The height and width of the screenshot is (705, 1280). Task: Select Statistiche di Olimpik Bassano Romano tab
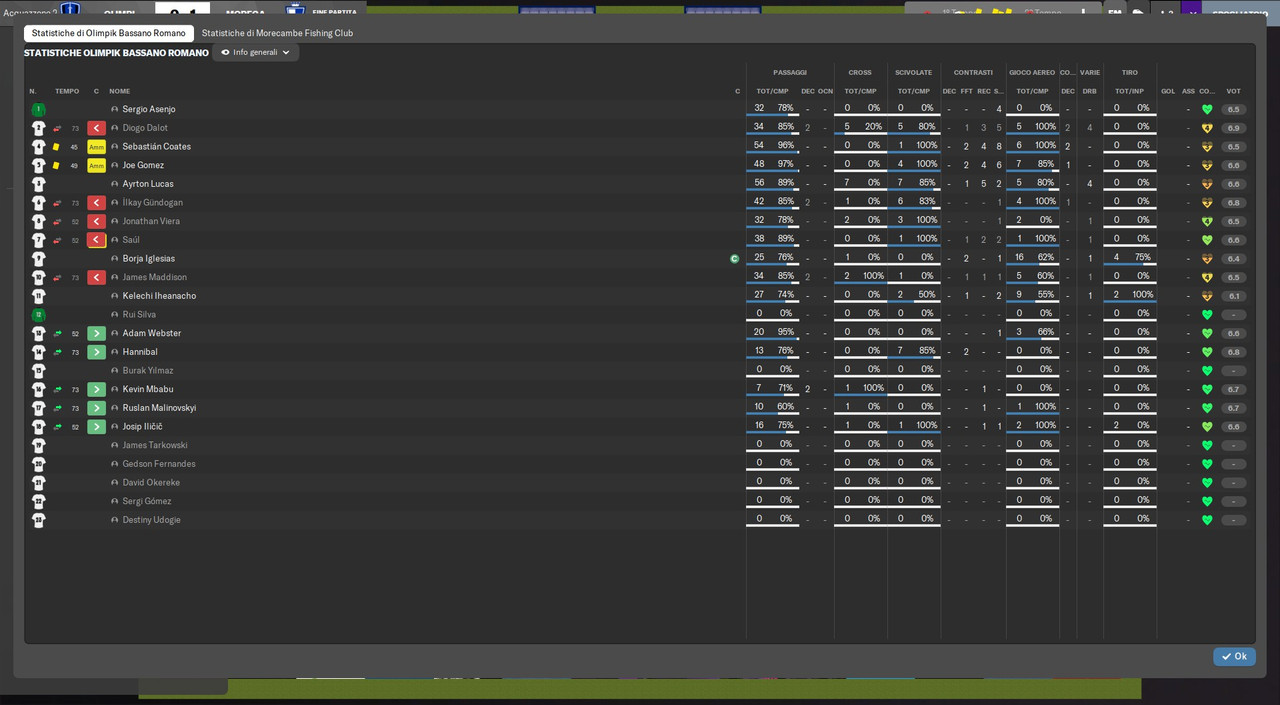(x=109, y=33)
